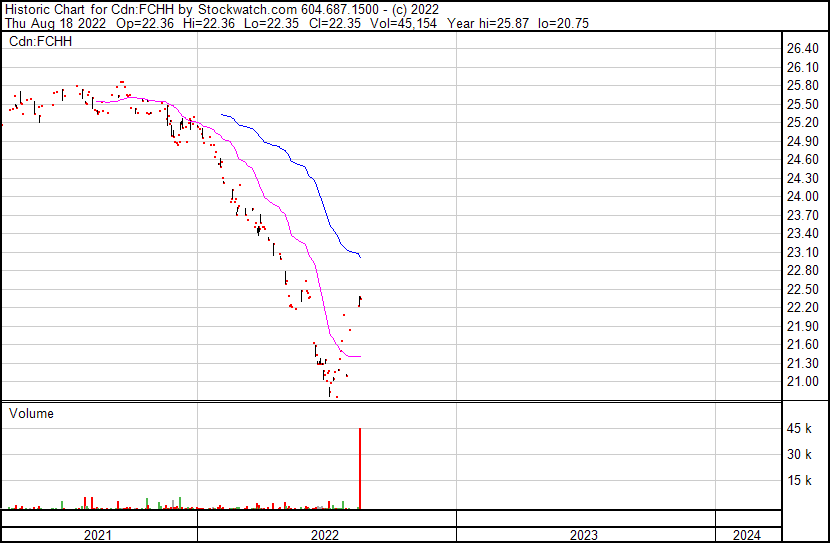
Task: Select the 2024 year label on timeline
Action: pyautogui.click(x=747, y=535)
